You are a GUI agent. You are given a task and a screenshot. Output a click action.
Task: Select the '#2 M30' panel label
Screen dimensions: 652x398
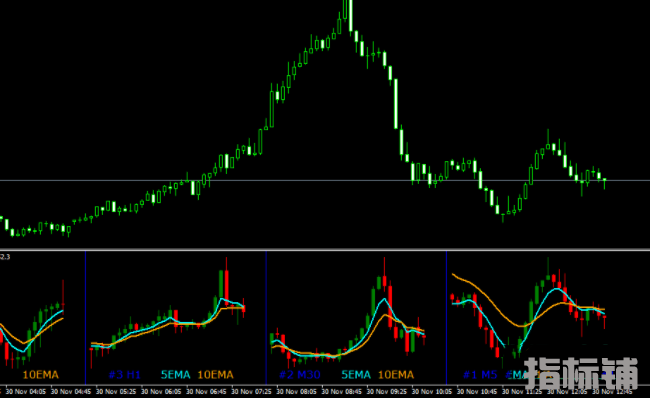(300, 375)
